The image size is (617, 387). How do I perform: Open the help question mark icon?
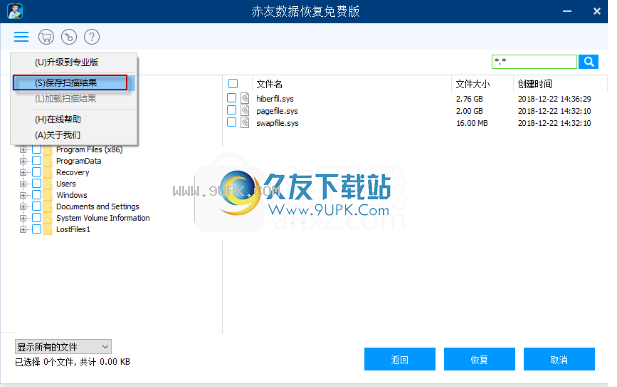pyautogui.click(x=92, y=37)
